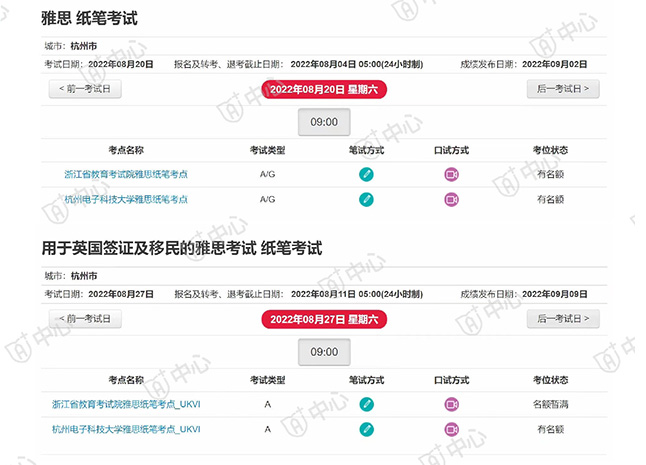Screen dimensions: 646x465
Task: Go to 前一考试日 in UKVI exam section
Action: (85, 319)
